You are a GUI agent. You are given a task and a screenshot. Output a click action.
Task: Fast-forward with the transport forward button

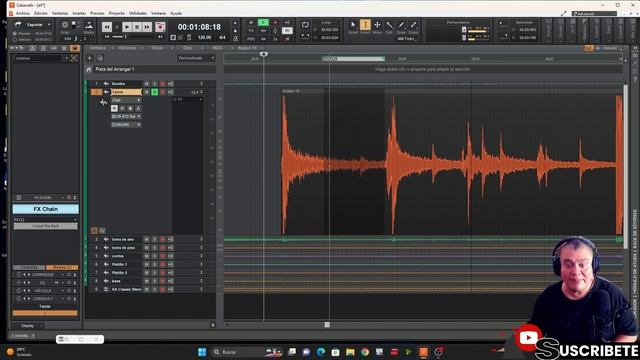coord(147,27)
